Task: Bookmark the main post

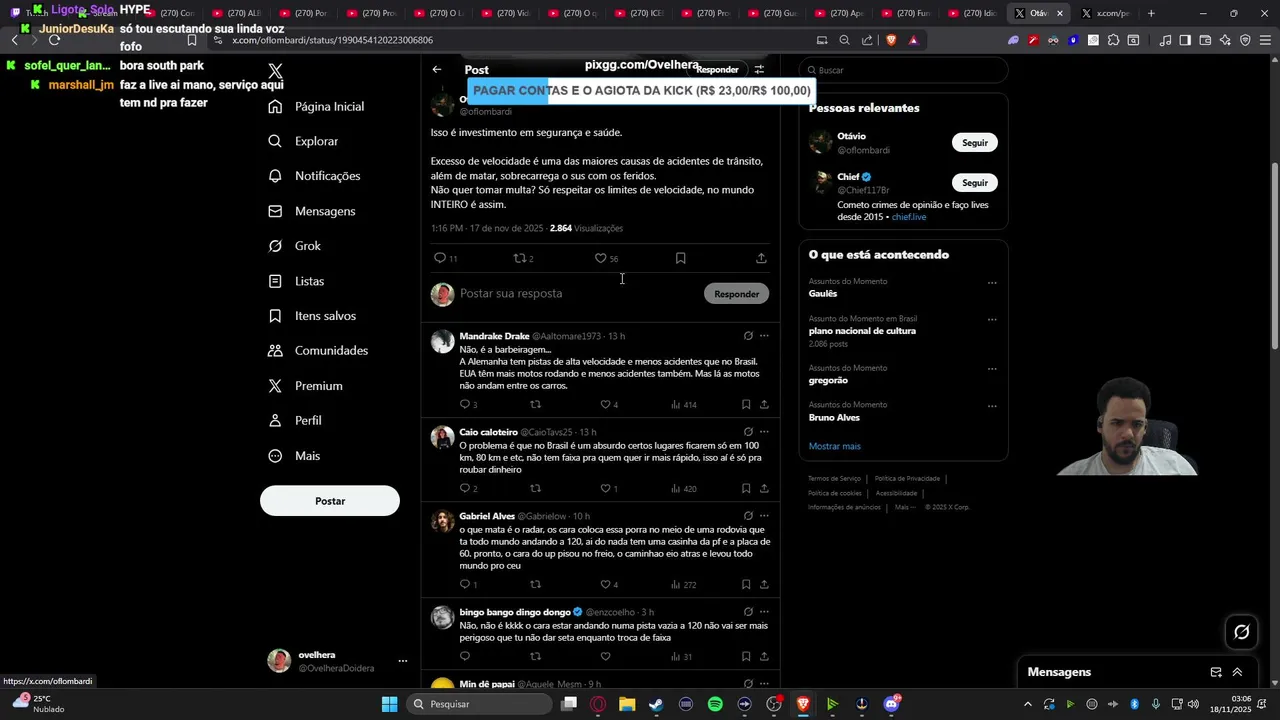Action: [x=680, y=258]
